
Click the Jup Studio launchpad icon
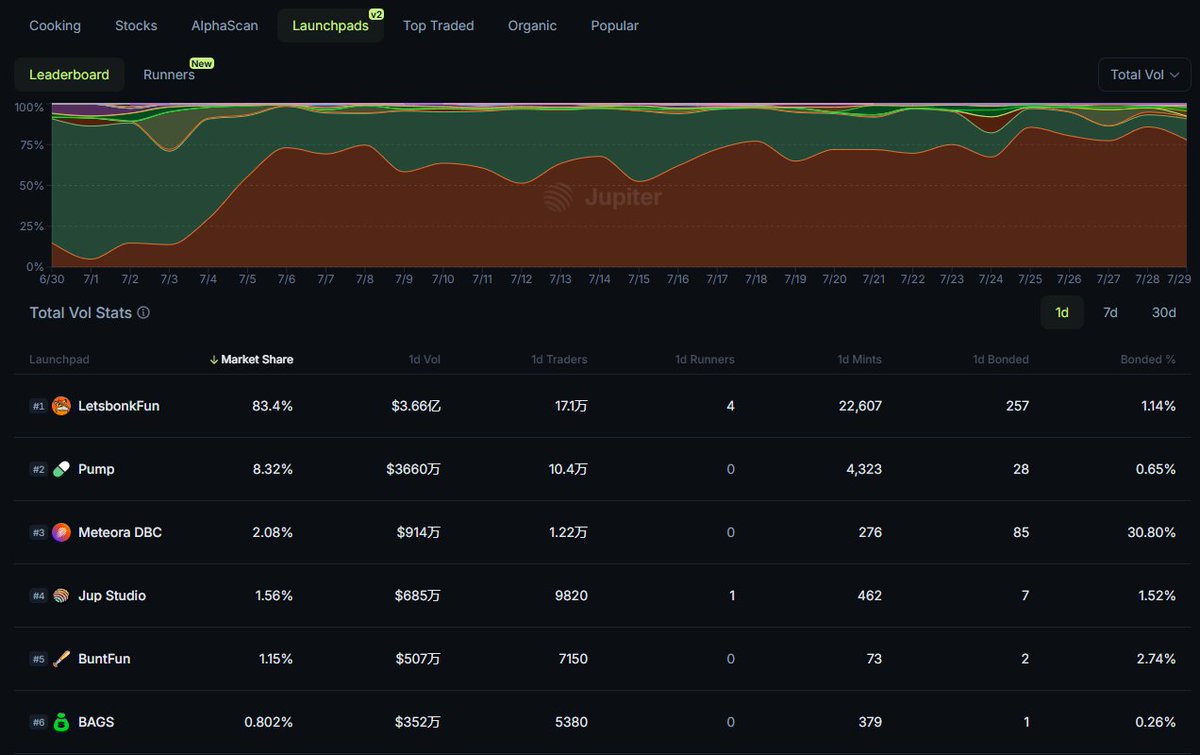coord(62,595)
